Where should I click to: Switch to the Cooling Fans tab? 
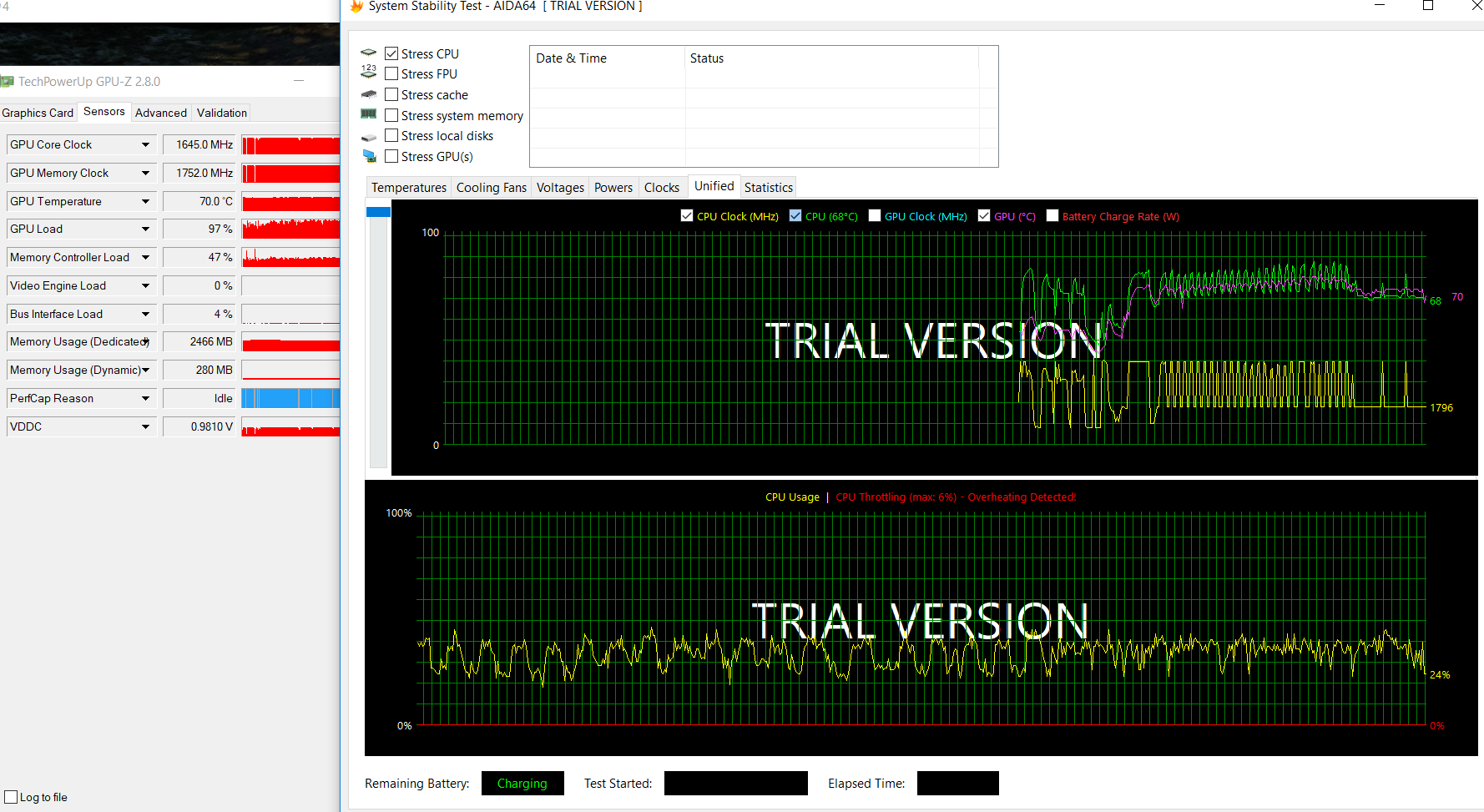click(x=492, y=188)
